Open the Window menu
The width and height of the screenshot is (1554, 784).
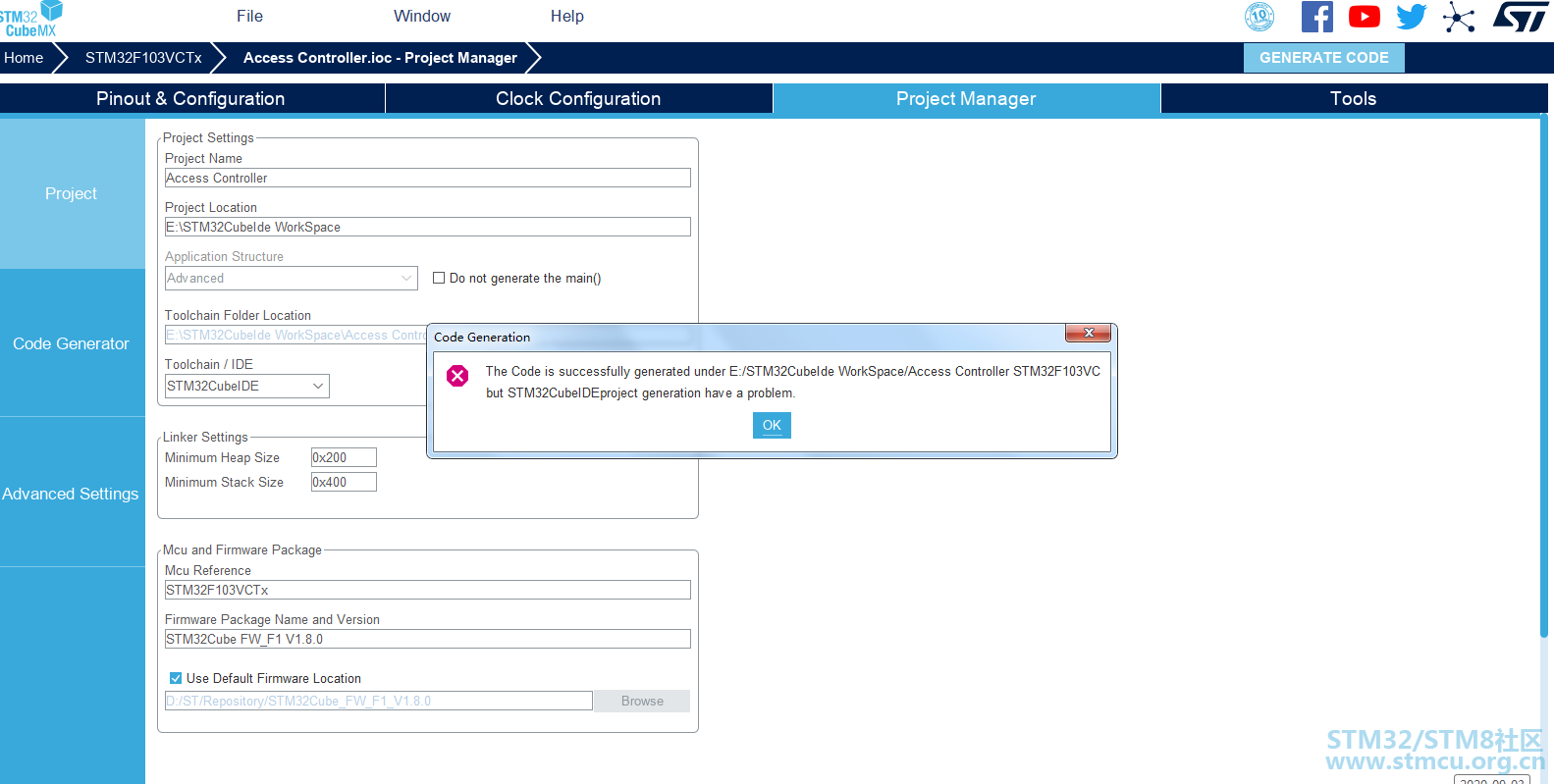(422, 16)
